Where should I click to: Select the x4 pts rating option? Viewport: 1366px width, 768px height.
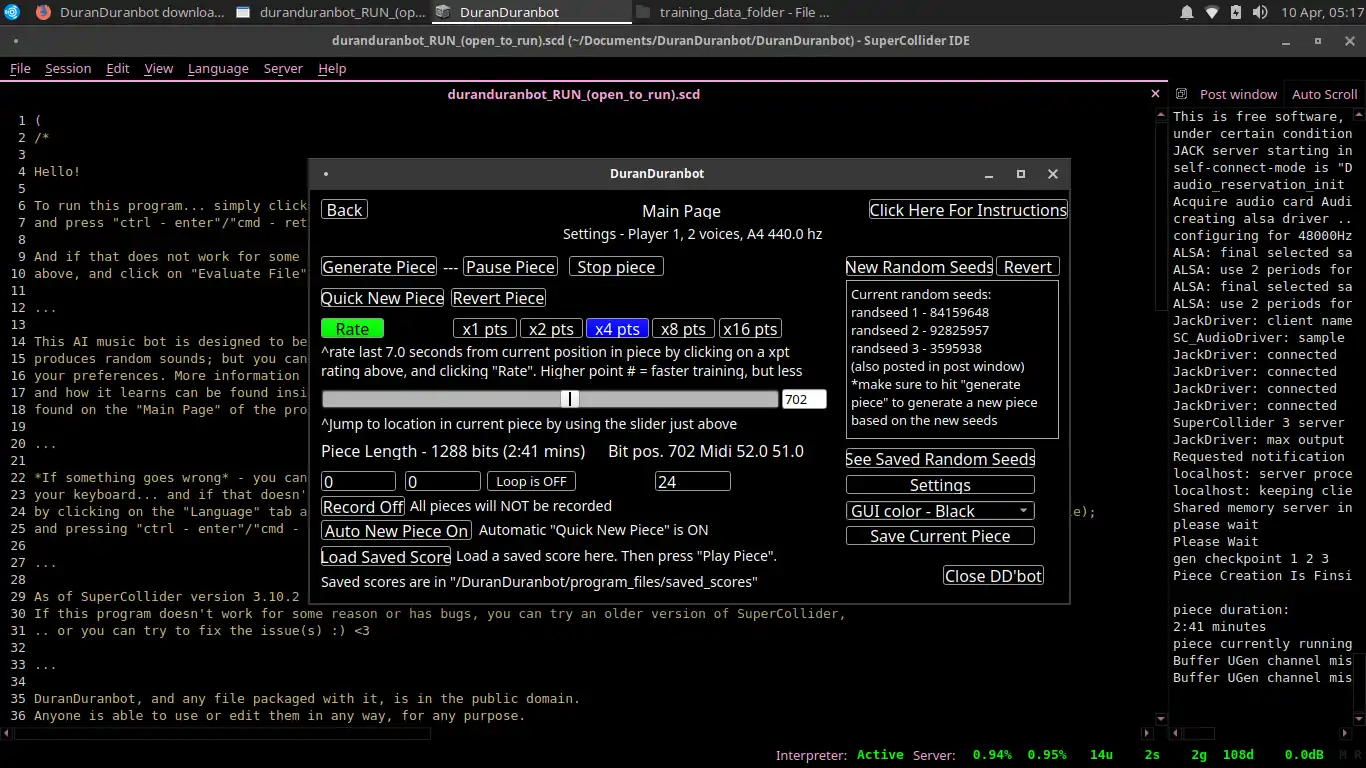pyautogui.click(x=617, y=329)
